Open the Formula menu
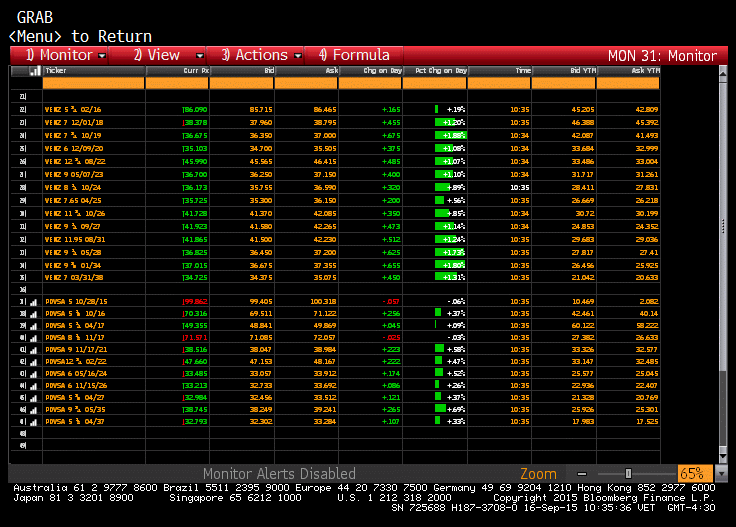Image resolution: width=736 pixels, height=527 pixels. pos(354,55)
